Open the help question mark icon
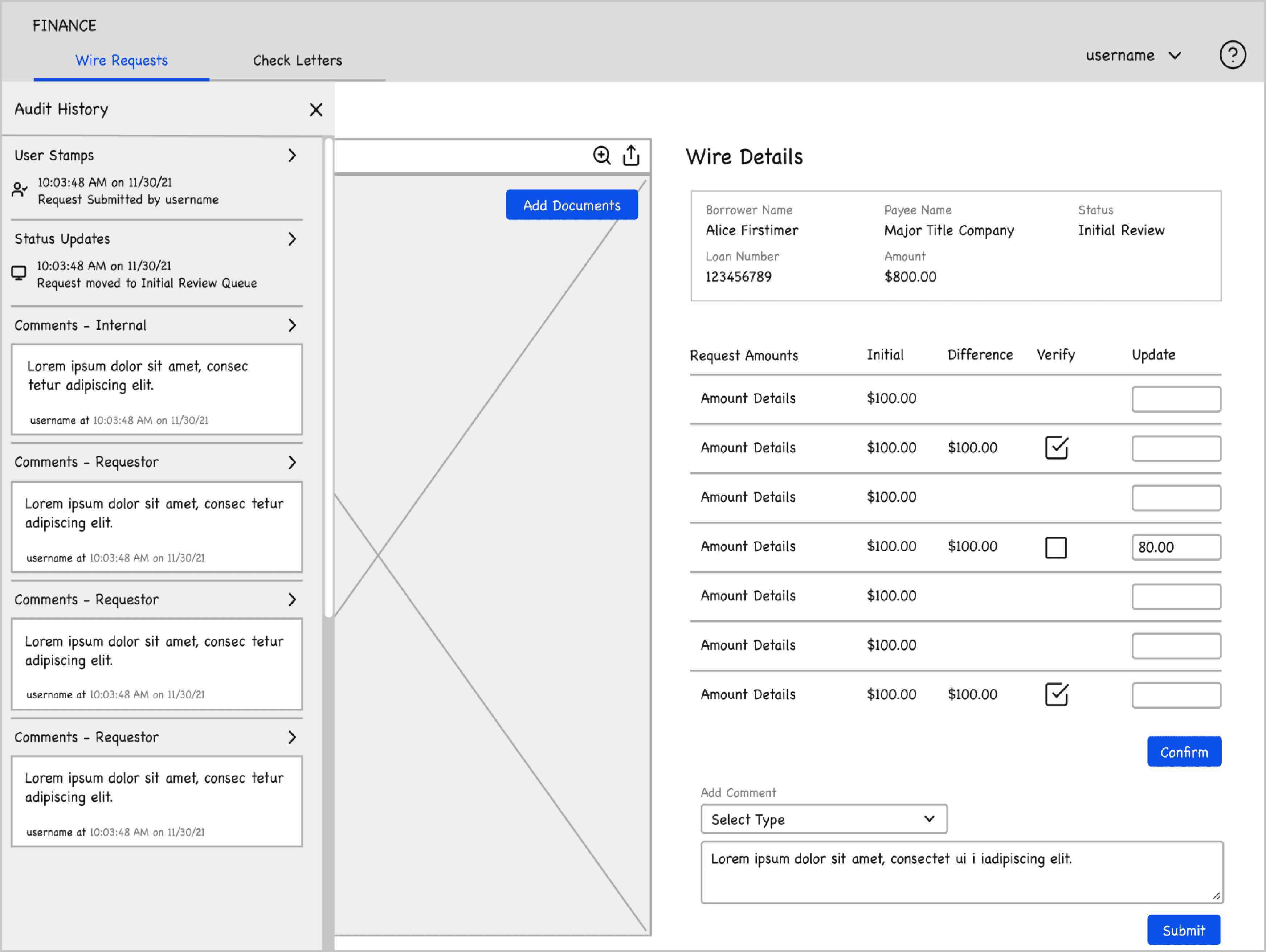Viewport: 1266px width, 952px height. point(1232,56)
